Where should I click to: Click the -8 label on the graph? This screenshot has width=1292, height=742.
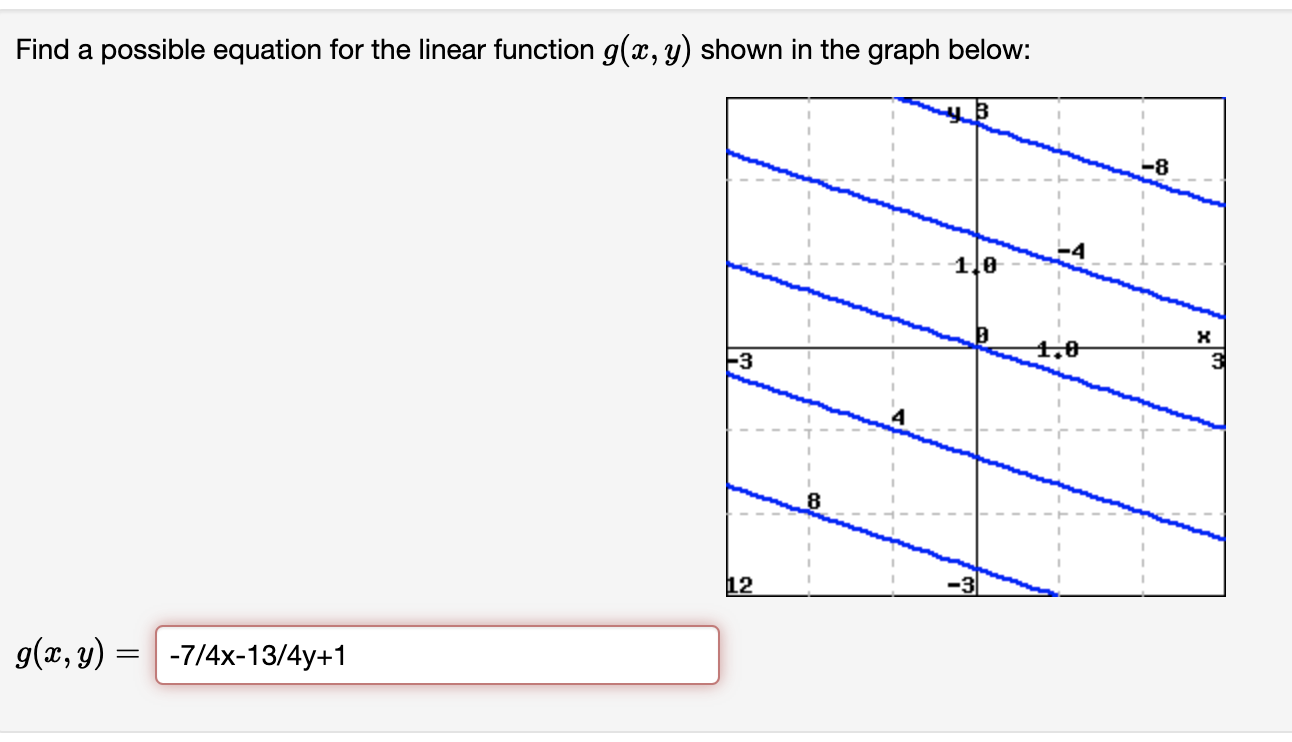tap(1155, 165)
